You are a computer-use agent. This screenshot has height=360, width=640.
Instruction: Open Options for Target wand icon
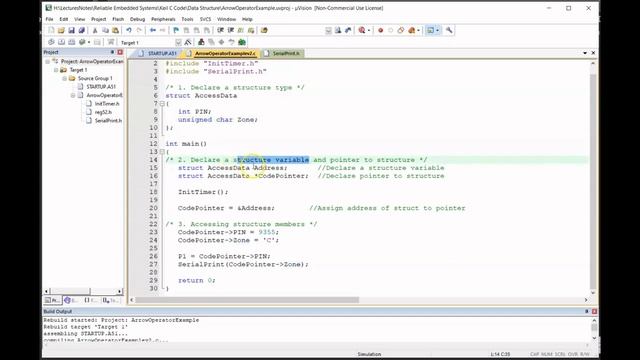[188, 42]
